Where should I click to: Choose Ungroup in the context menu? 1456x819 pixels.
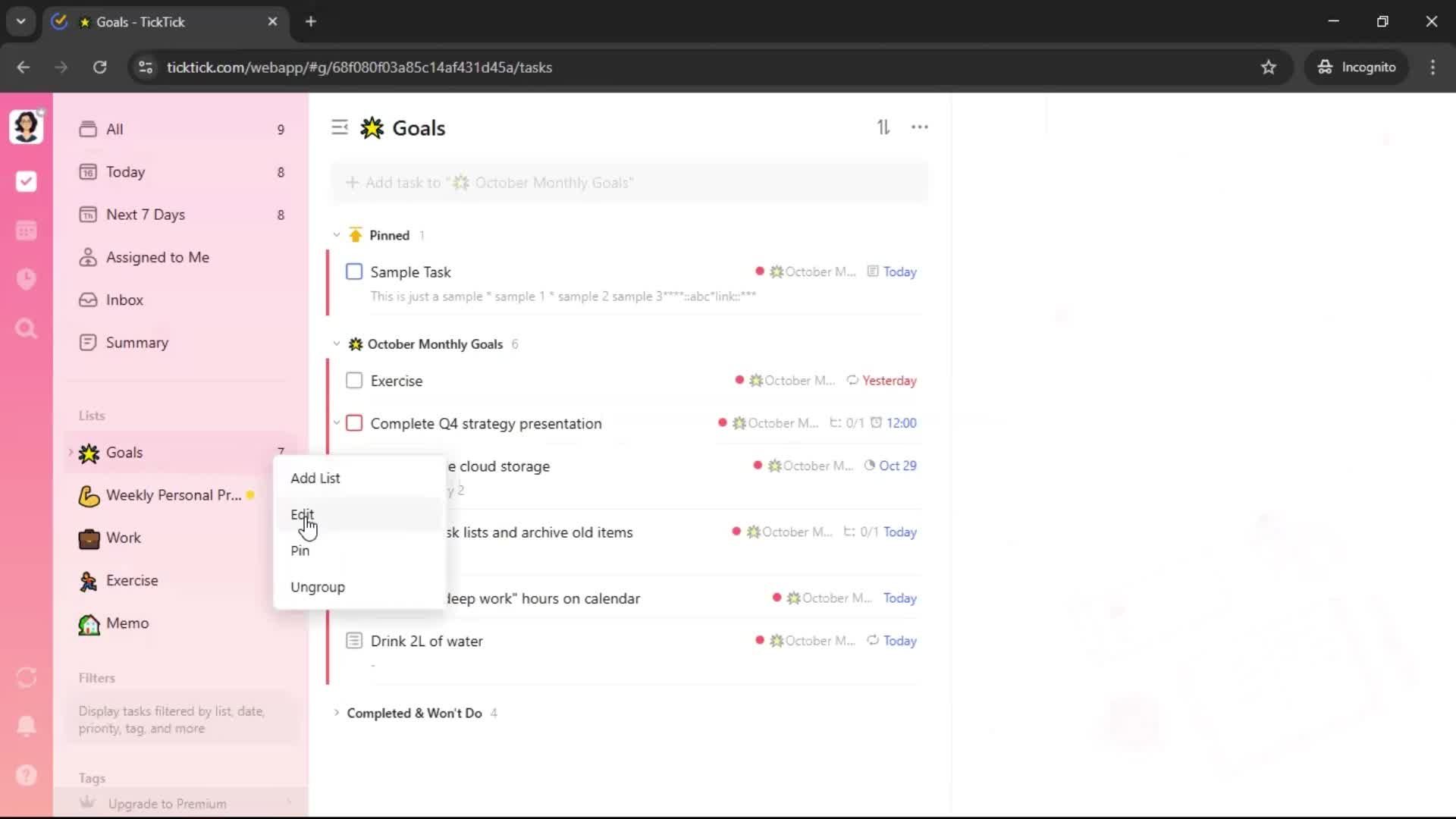317,587
